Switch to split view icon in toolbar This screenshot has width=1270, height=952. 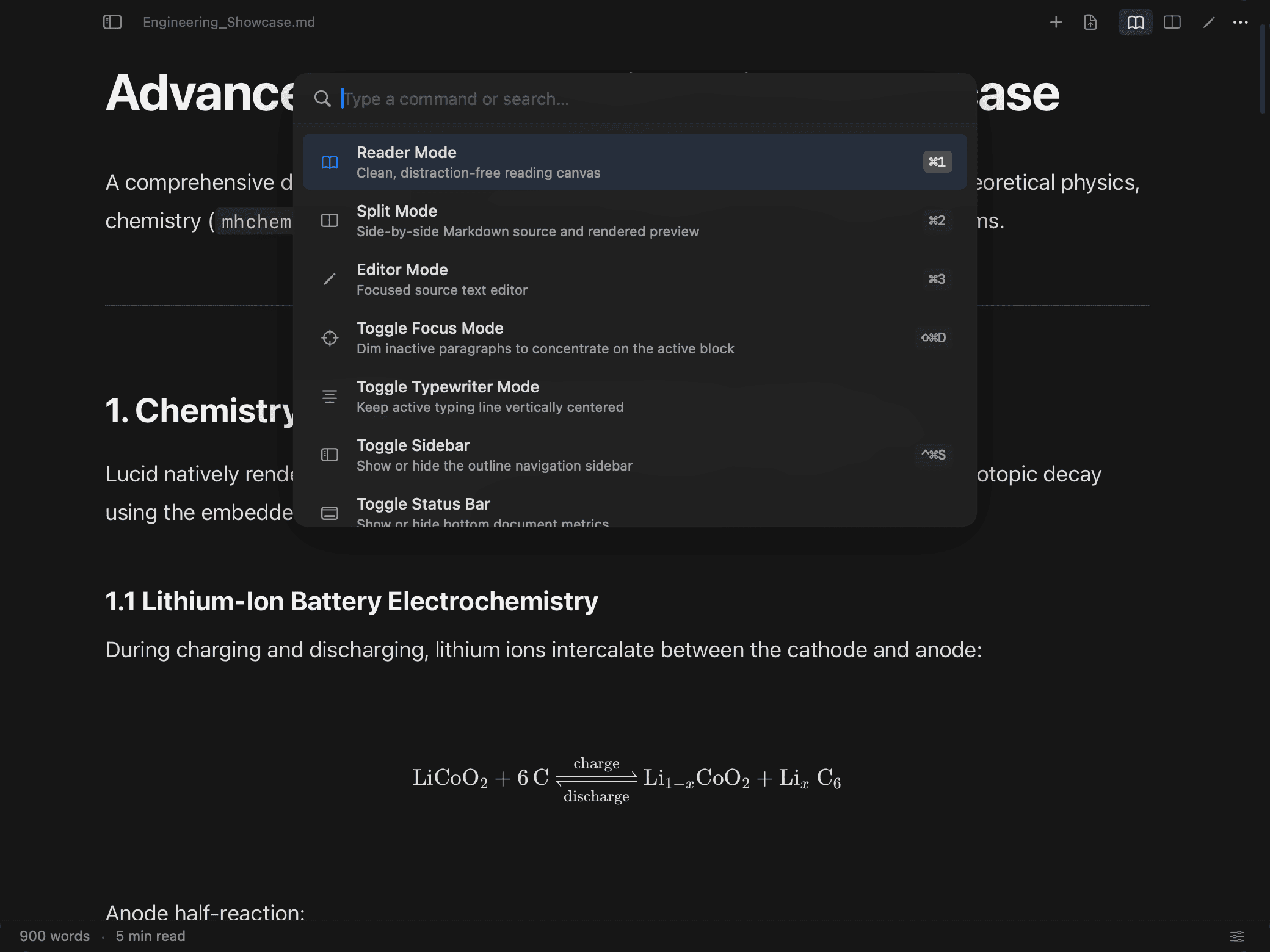click(1172, 23)
